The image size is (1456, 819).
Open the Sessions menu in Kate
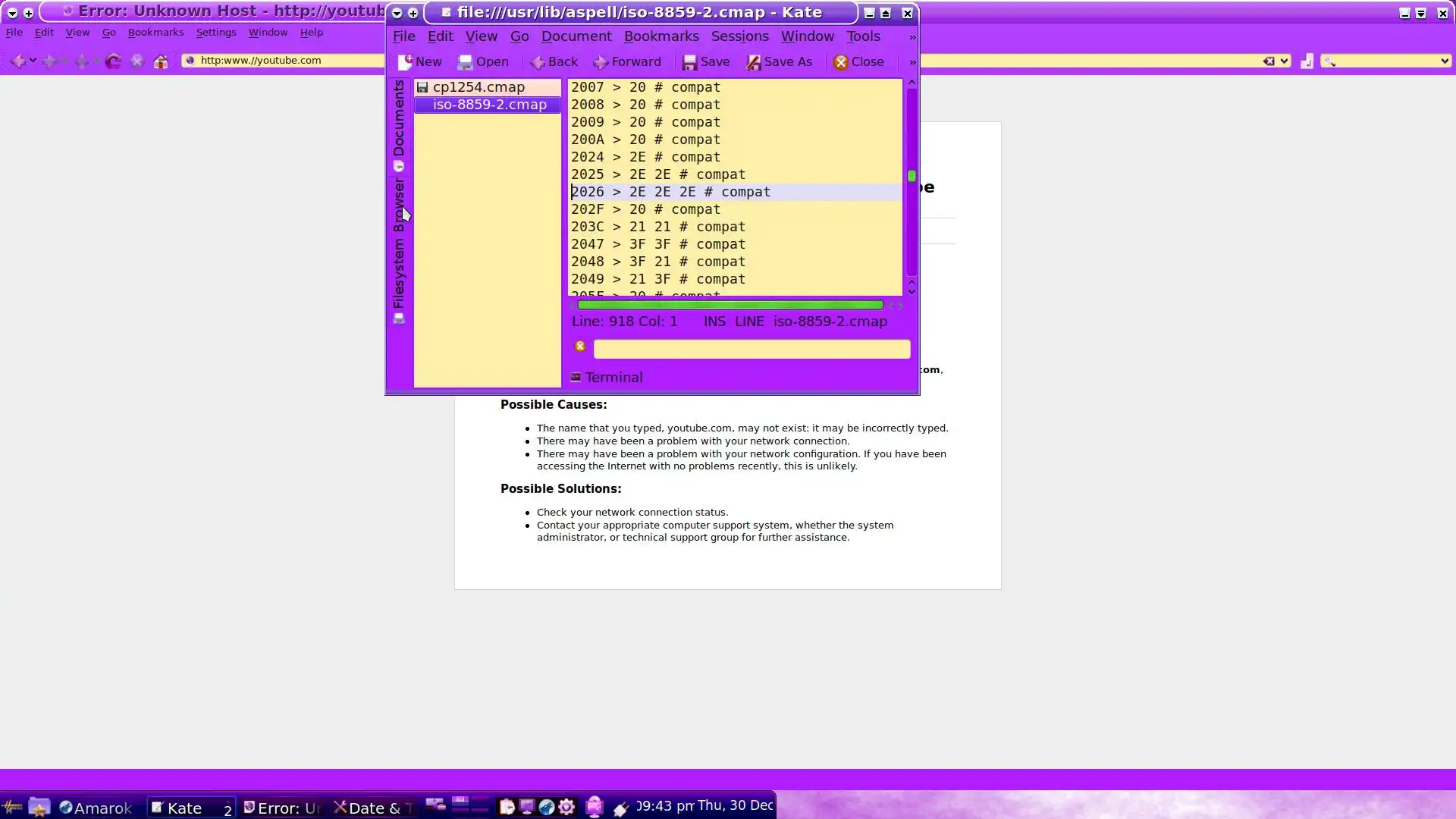739,36
